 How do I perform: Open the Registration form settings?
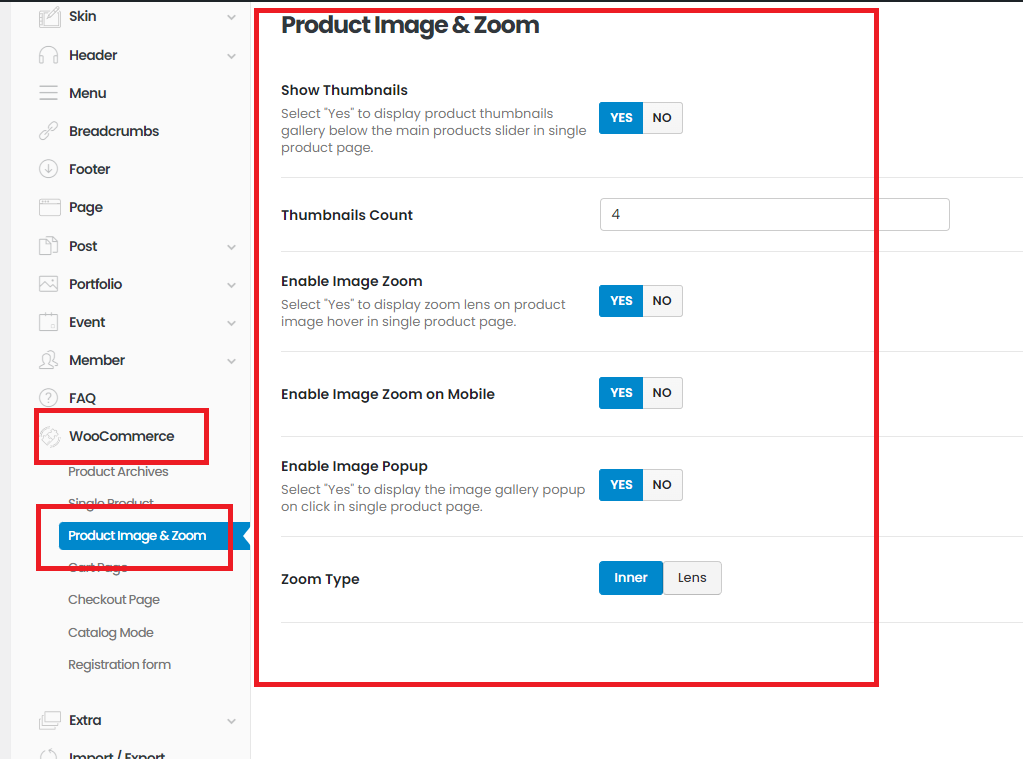tap(119, 665)
